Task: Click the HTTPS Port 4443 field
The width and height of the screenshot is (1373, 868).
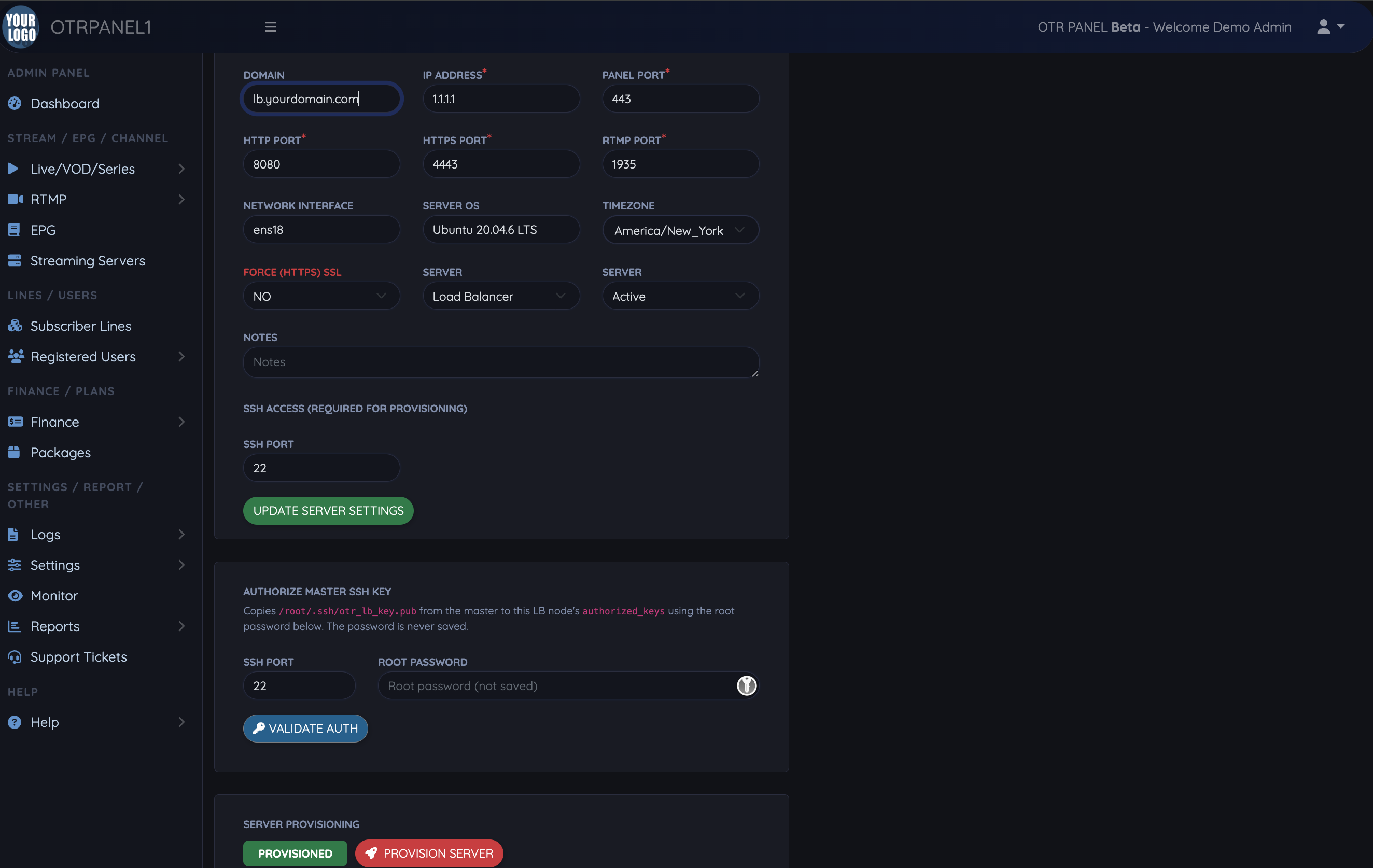Action: [501, 164]
